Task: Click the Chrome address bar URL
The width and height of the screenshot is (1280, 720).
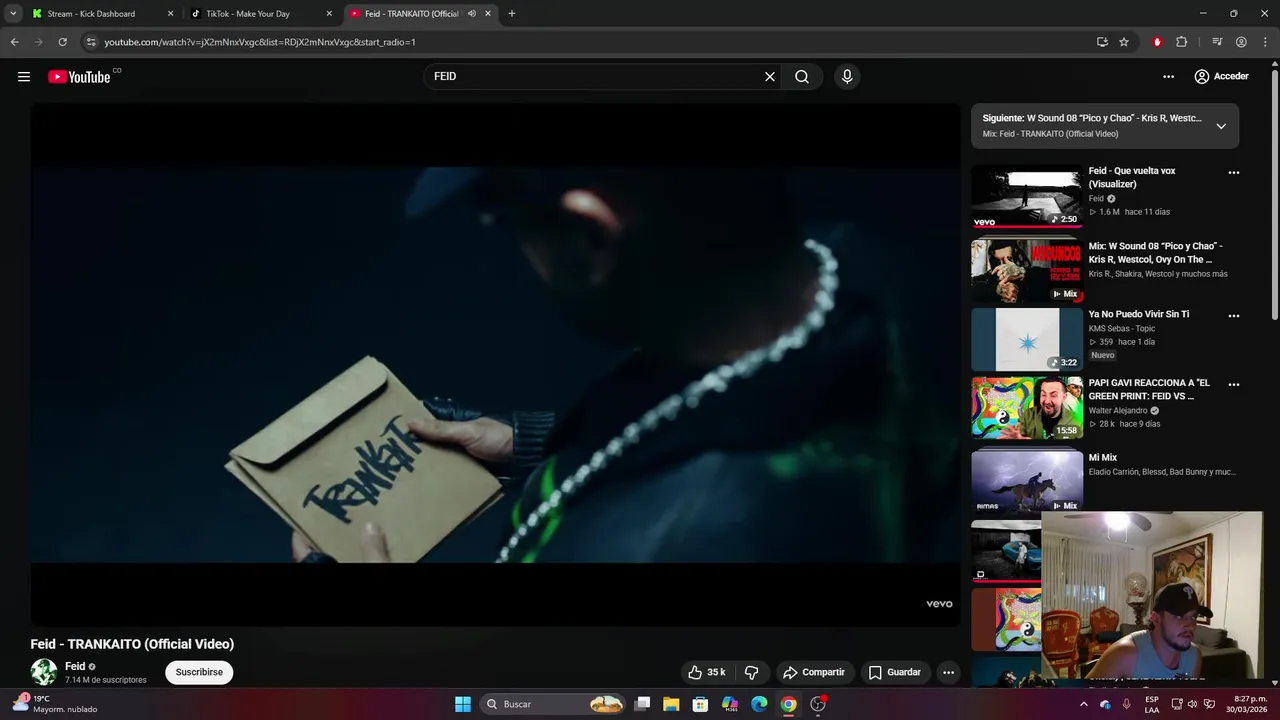Action: coord(260,42)
